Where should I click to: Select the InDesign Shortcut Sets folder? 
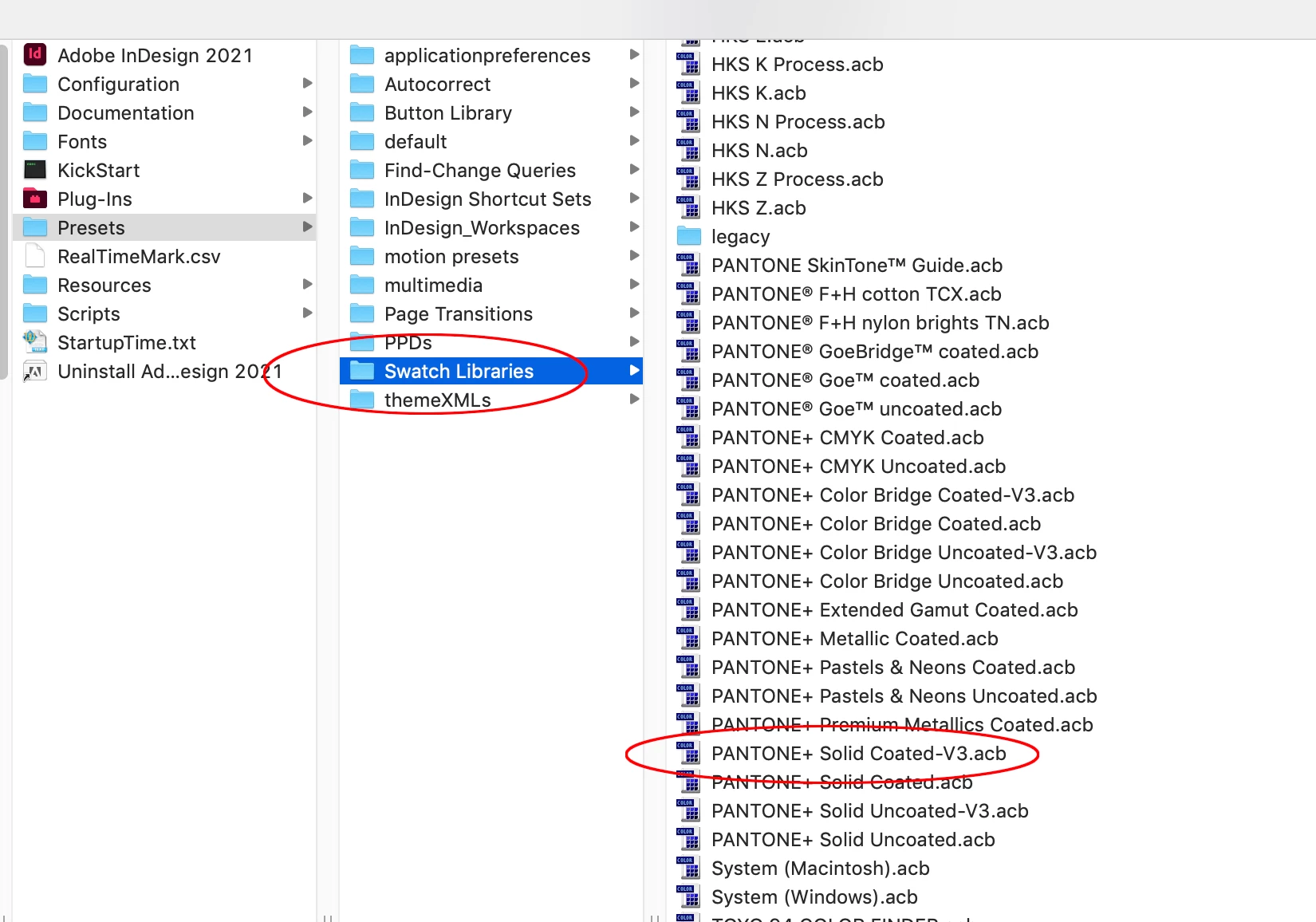coord(491,199)
